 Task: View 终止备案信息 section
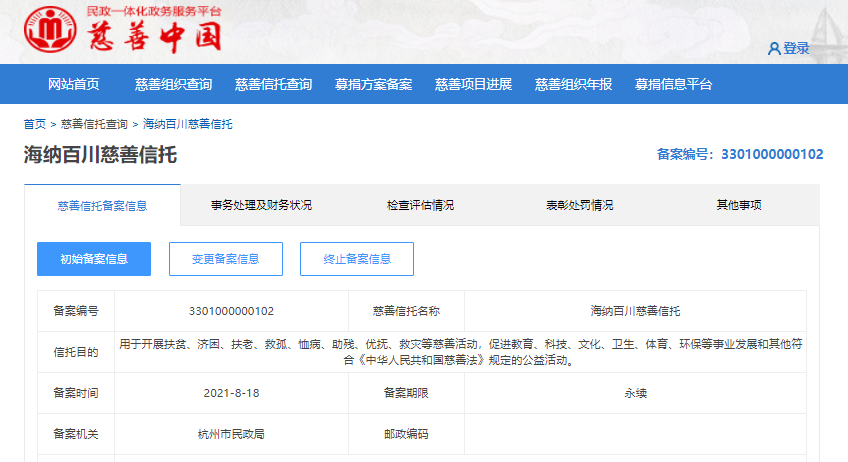357,259
